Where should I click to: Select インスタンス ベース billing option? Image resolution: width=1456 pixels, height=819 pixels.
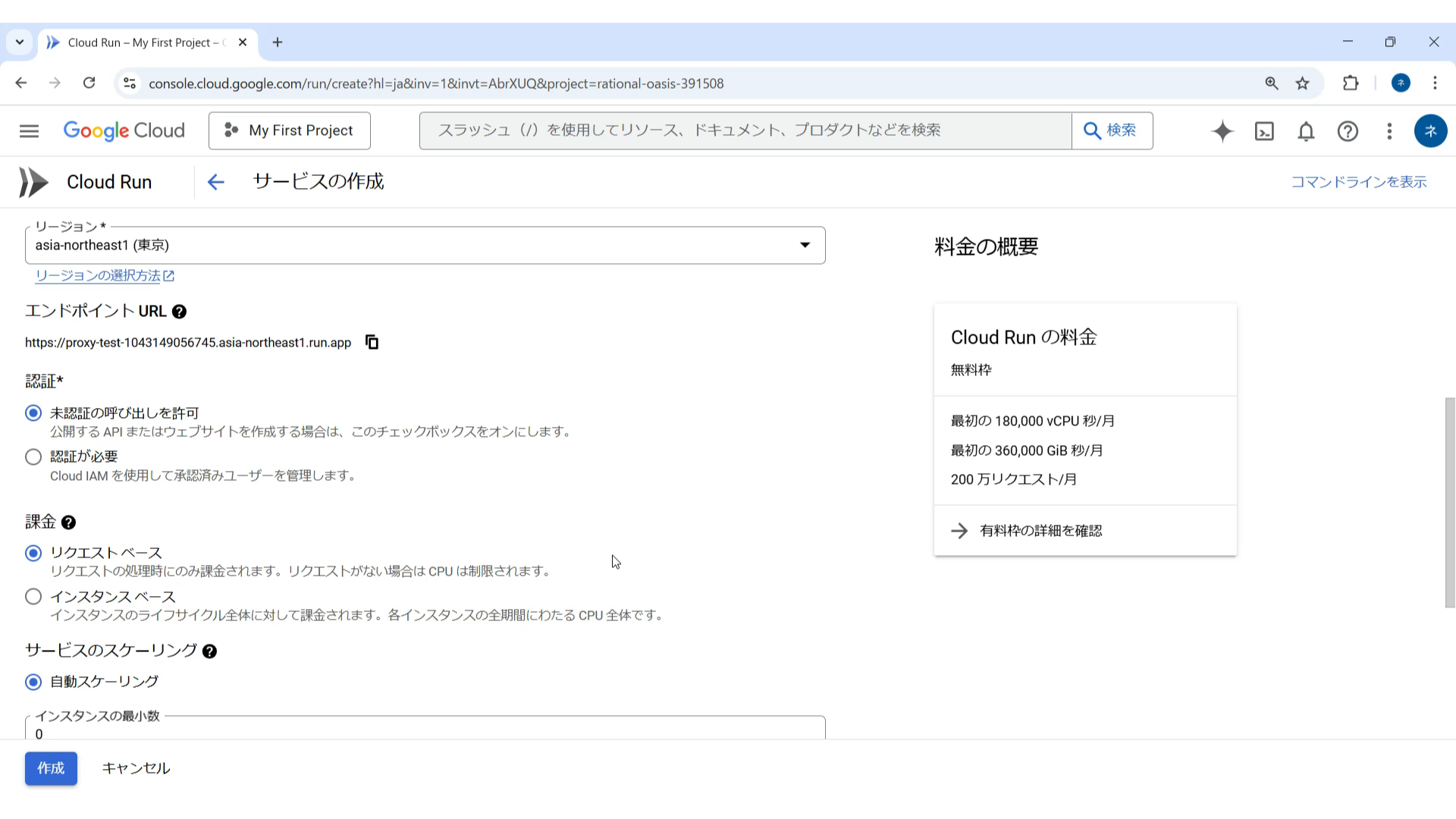[33, 597]
